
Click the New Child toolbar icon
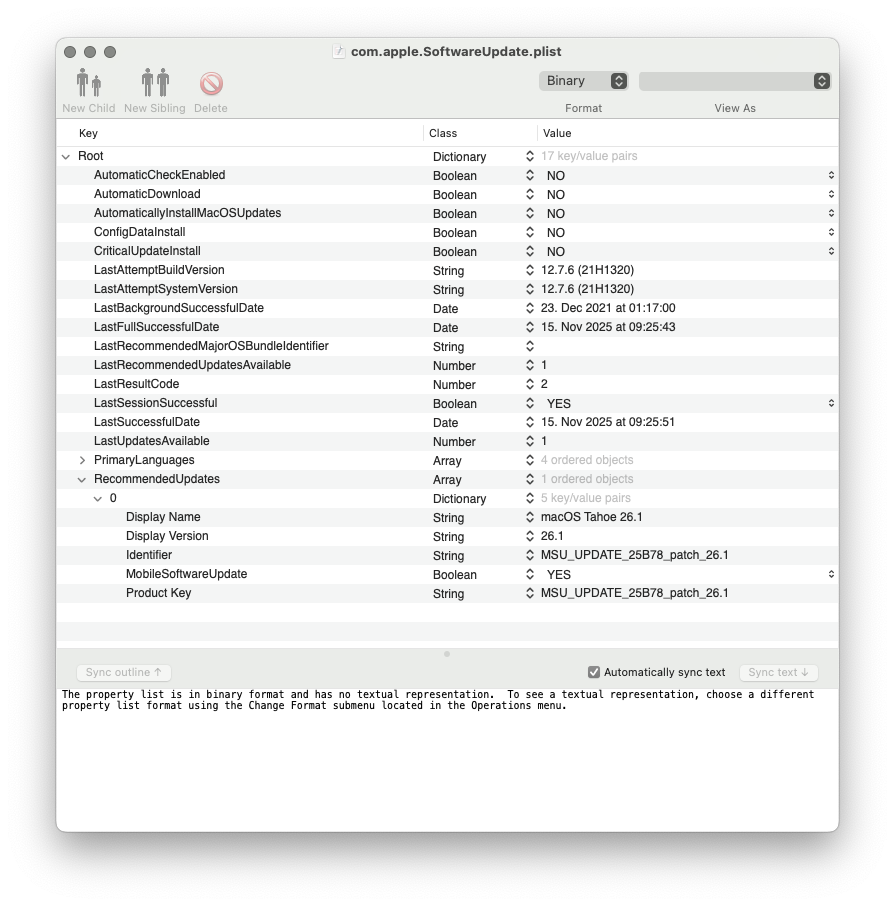click(x=87, y=82)
